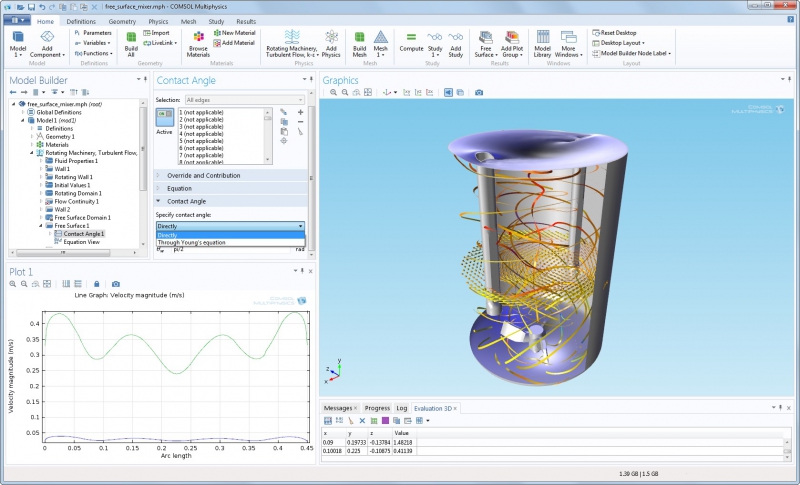Zoom to selection in Contact Angle panel
800x485 pixels.
[x=284, y=141]
